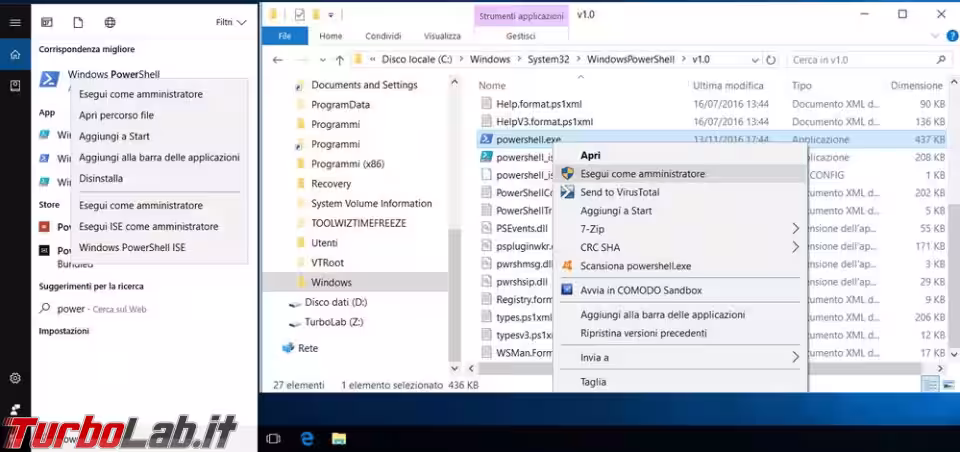This screenshot has height=452, width=960.
Task: Open Programmi (x86) folder in navigation tree
Action: pyautogui.click(x=347, y=164)
